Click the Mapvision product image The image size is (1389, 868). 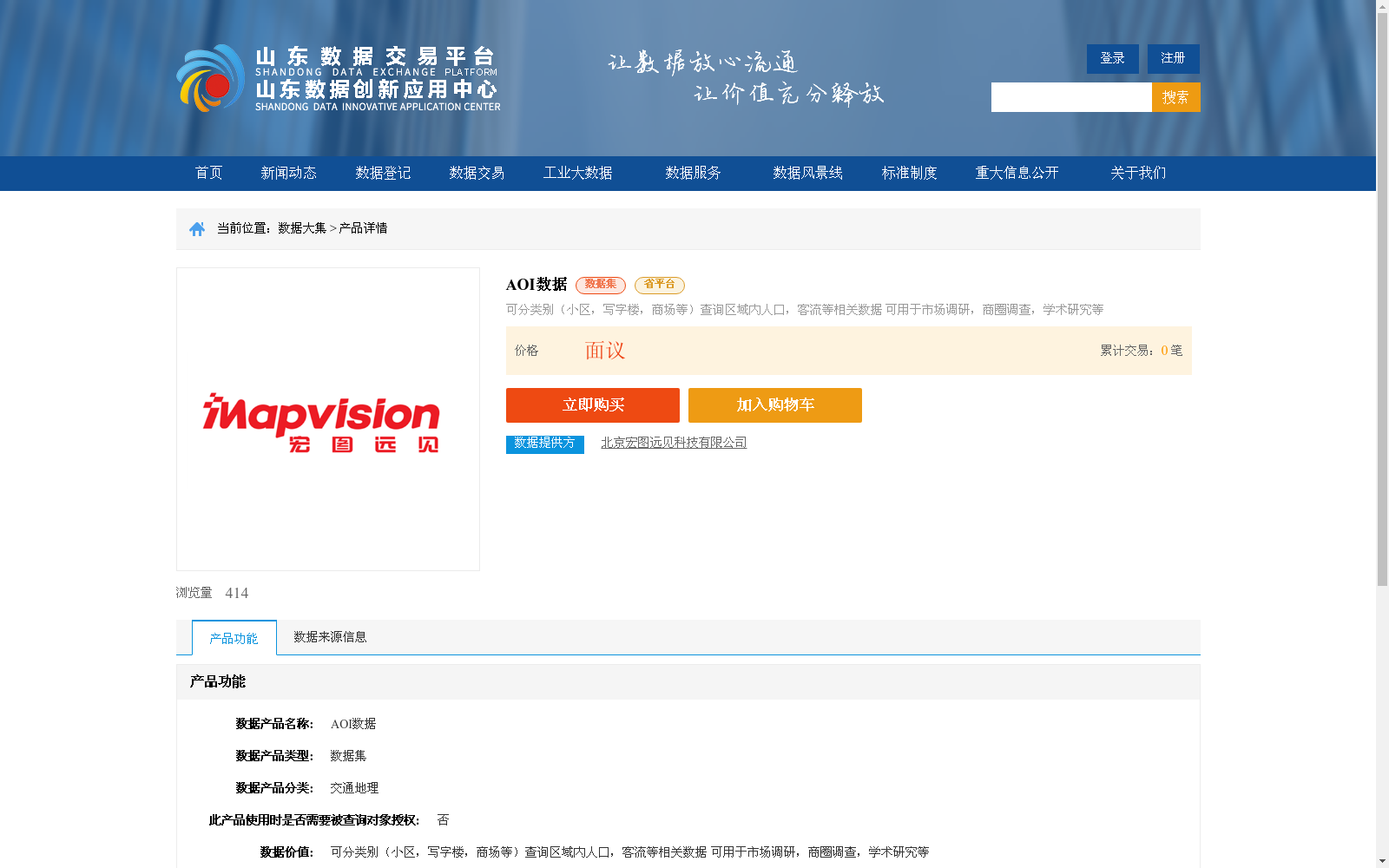tap(328, 419)
